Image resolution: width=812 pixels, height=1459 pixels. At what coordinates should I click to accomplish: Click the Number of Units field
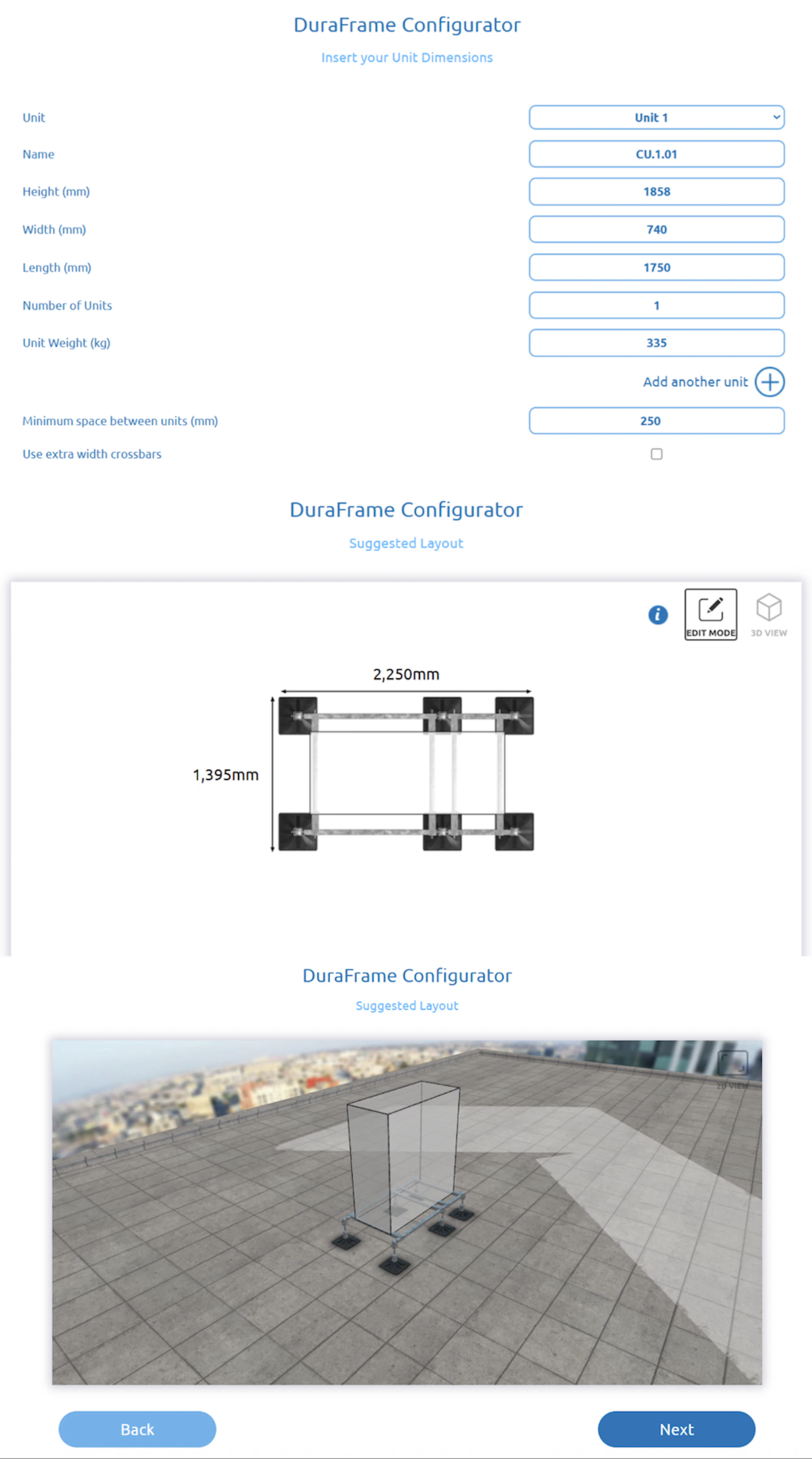point(656,305)
